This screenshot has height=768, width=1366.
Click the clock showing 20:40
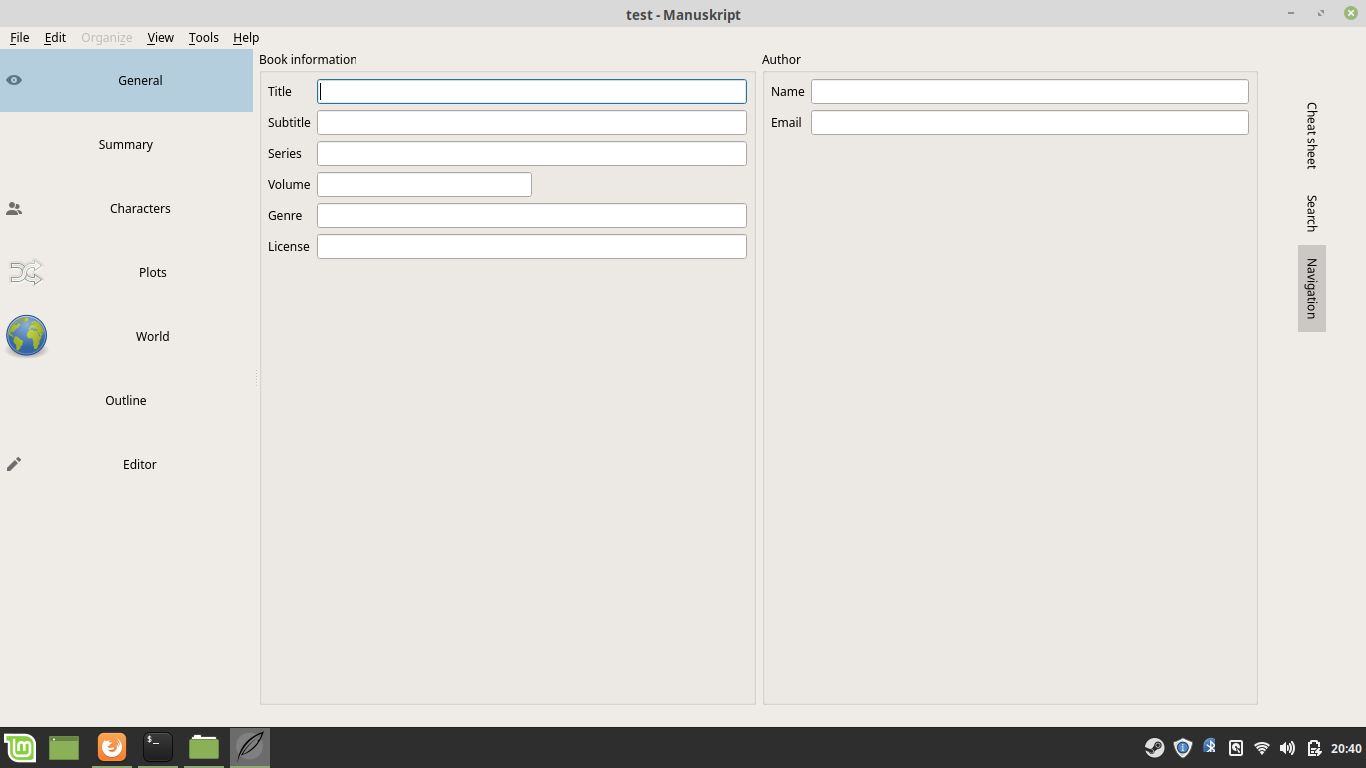[x=1346, y=748]
